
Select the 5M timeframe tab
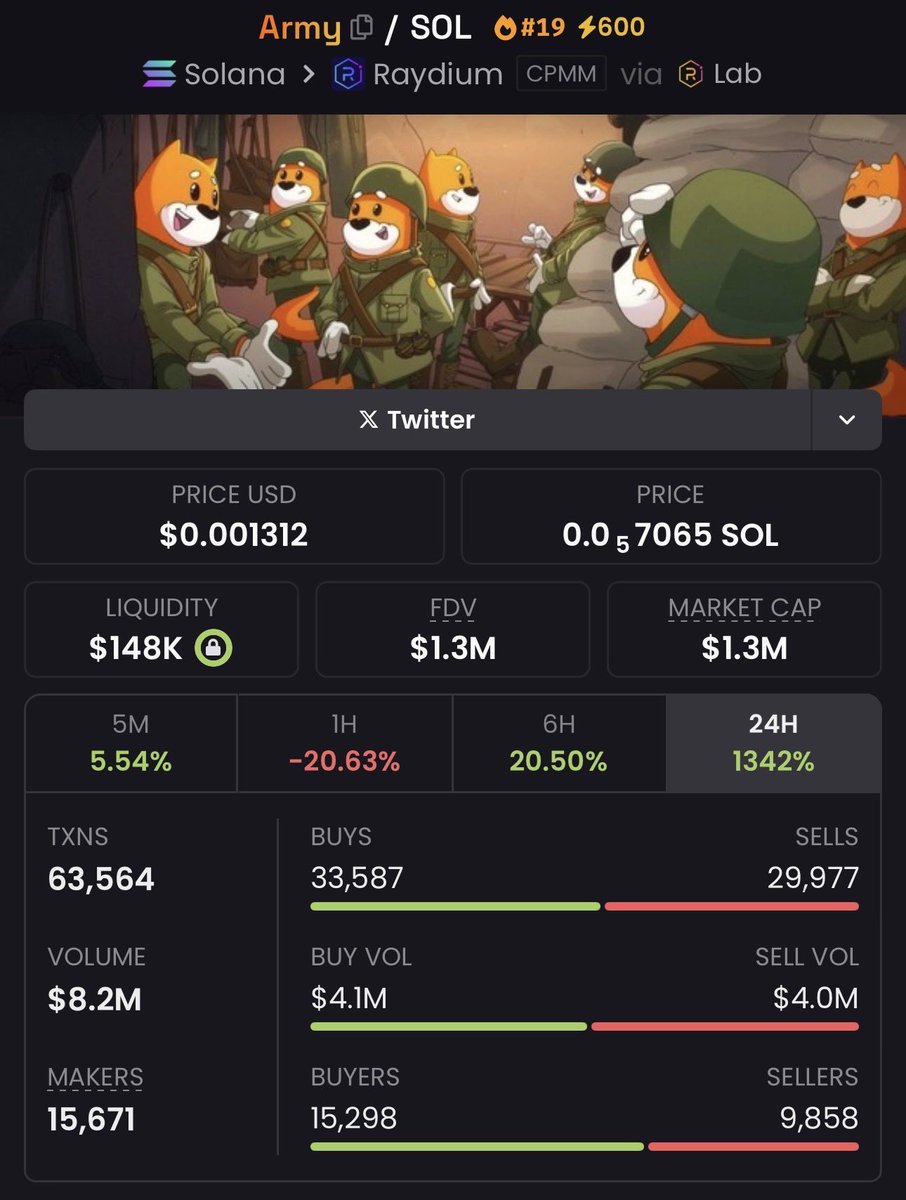pyautogui.click(x=131, y=743)
